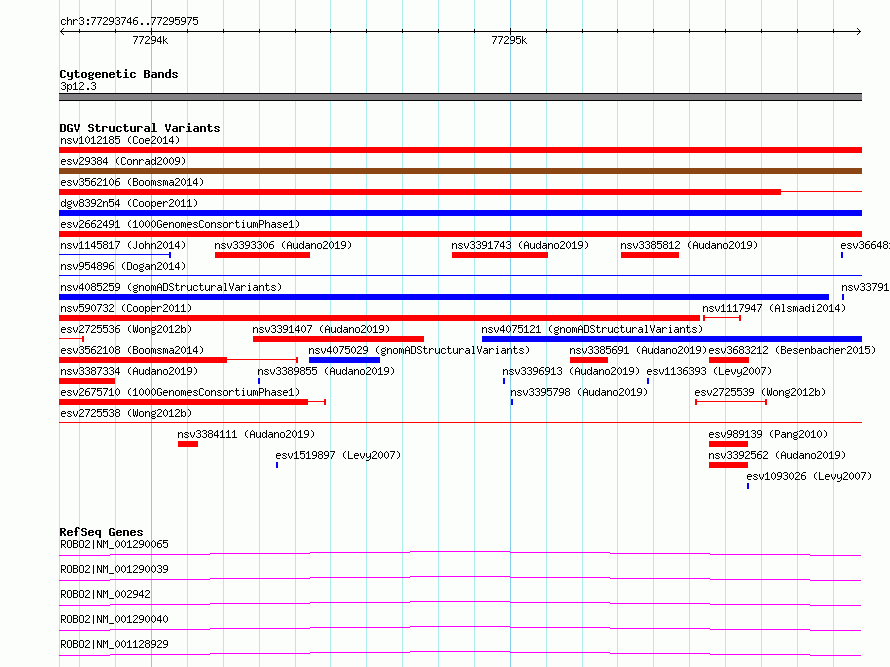Image resolution: width=890 pixels, height=667 pixels.
Task: Click the ROBO2|NM_001128929 transcript label
Action: pos(114,644)
